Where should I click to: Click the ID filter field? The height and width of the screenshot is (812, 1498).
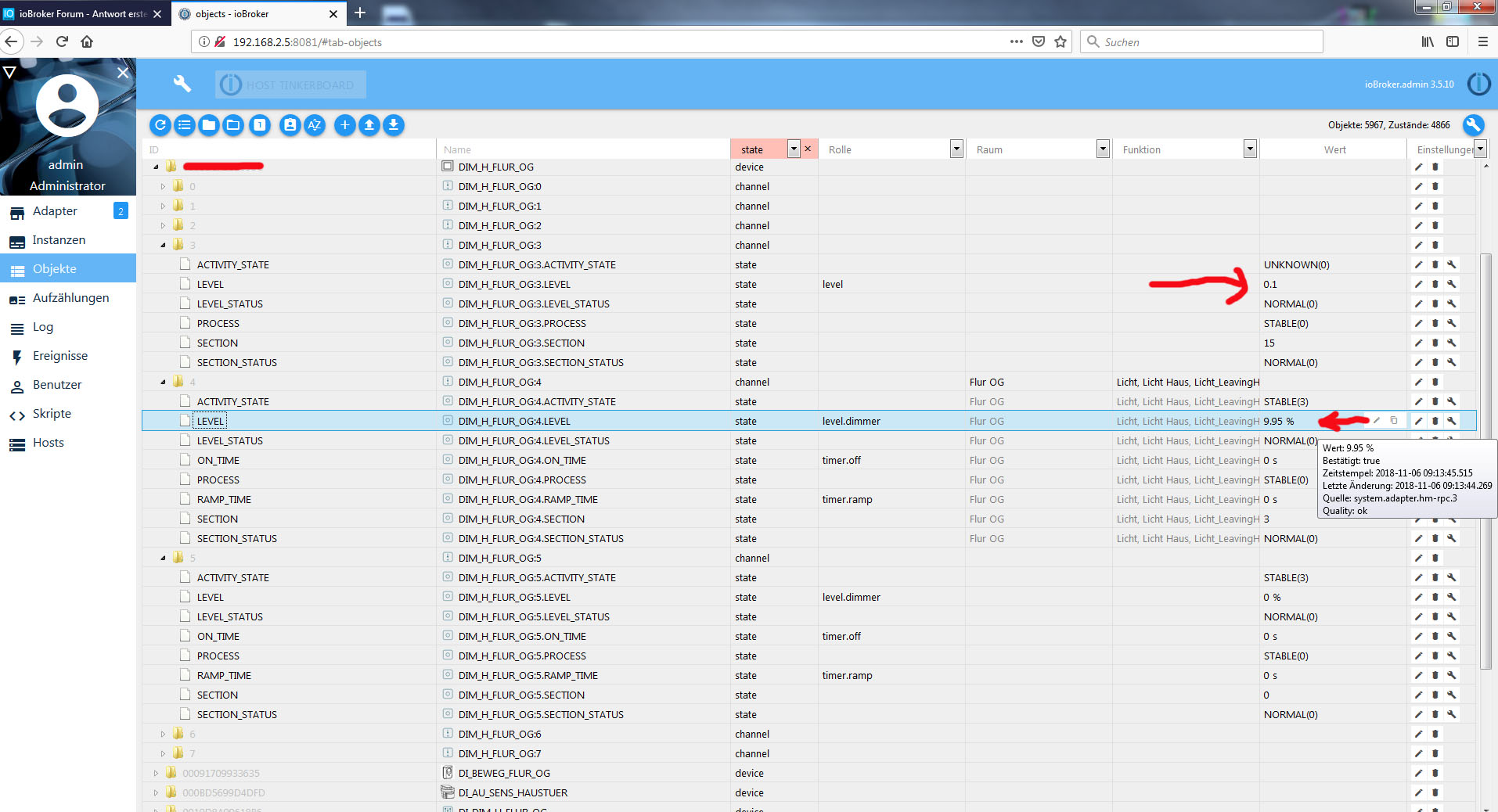pos(289,149)
